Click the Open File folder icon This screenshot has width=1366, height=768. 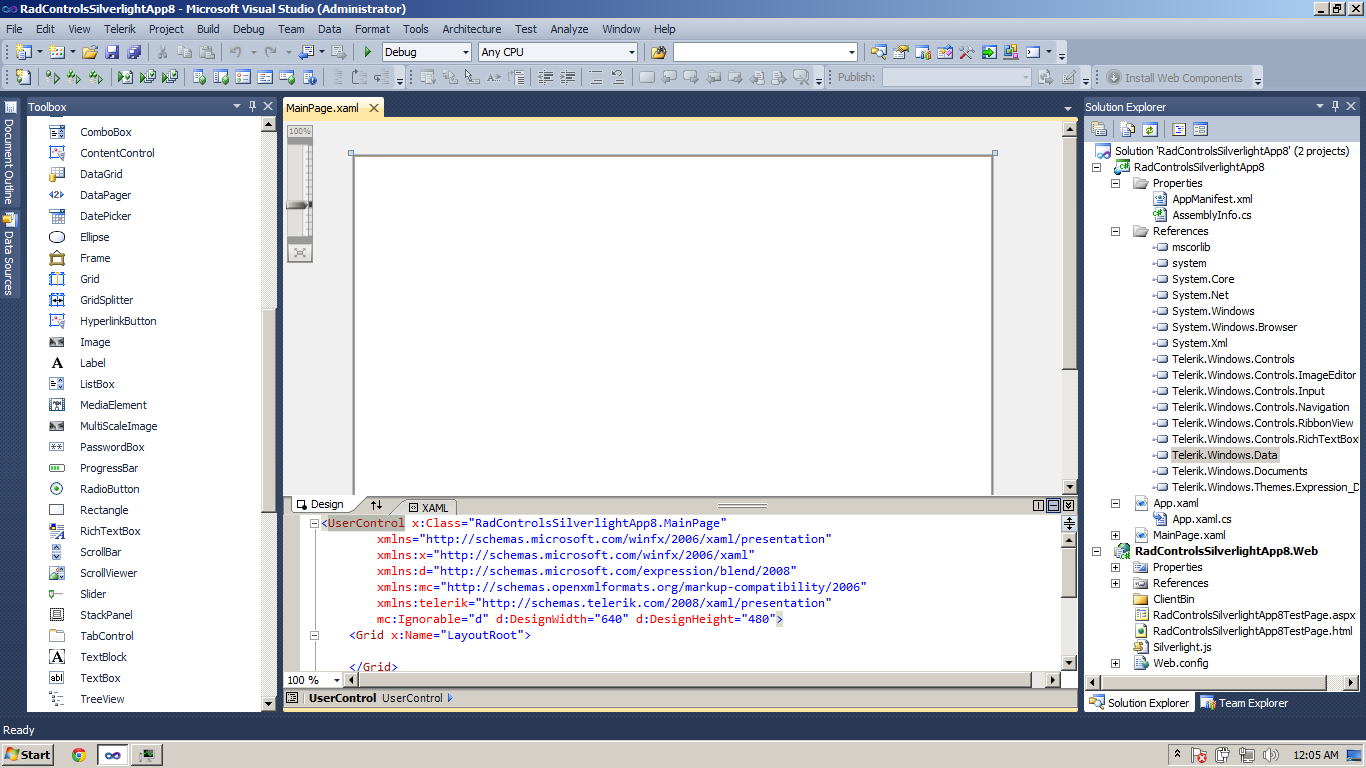90,52
